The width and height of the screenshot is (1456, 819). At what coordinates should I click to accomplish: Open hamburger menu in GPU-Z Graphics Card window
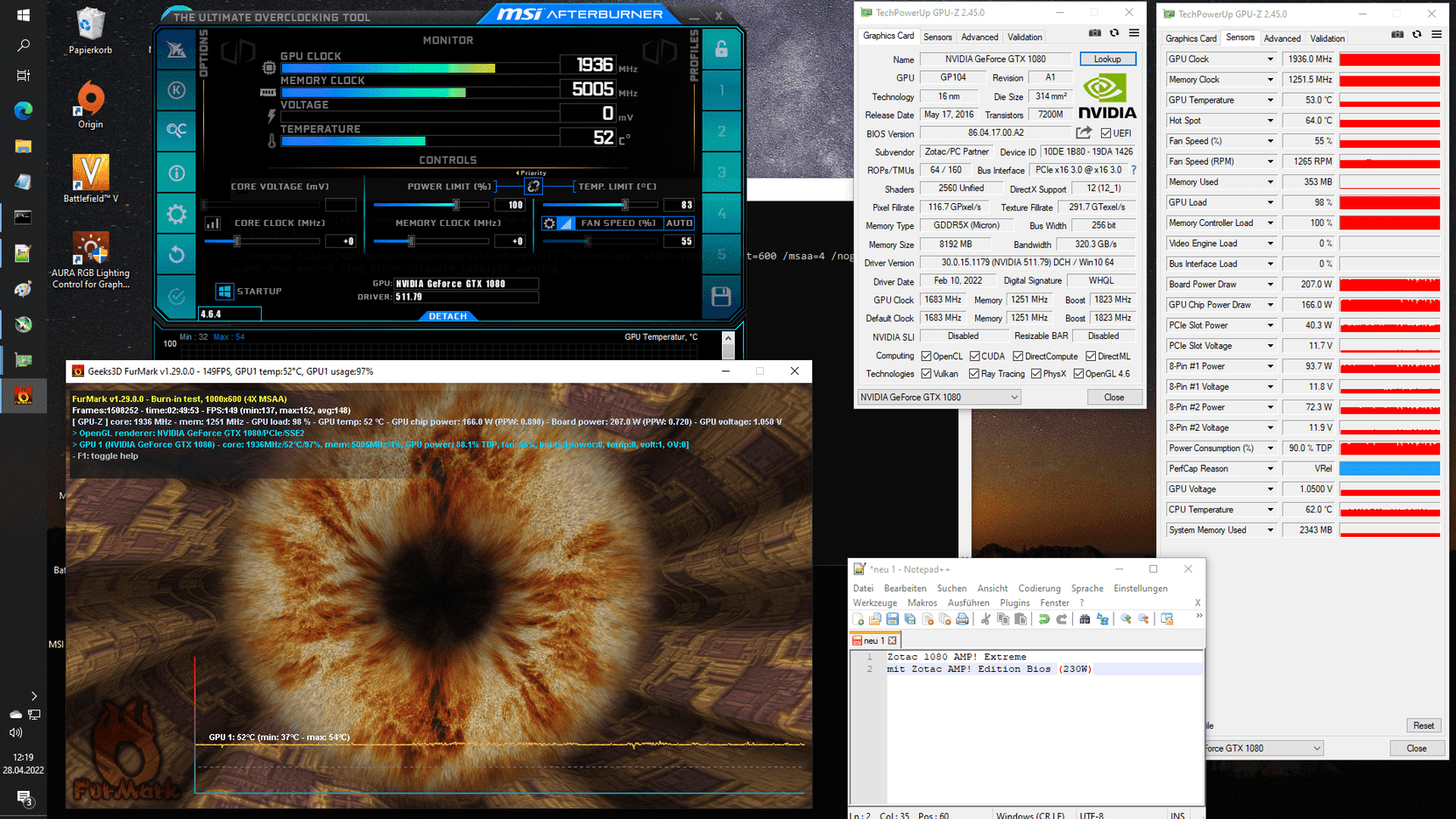pyautogui.click(x=1134, y=33)
